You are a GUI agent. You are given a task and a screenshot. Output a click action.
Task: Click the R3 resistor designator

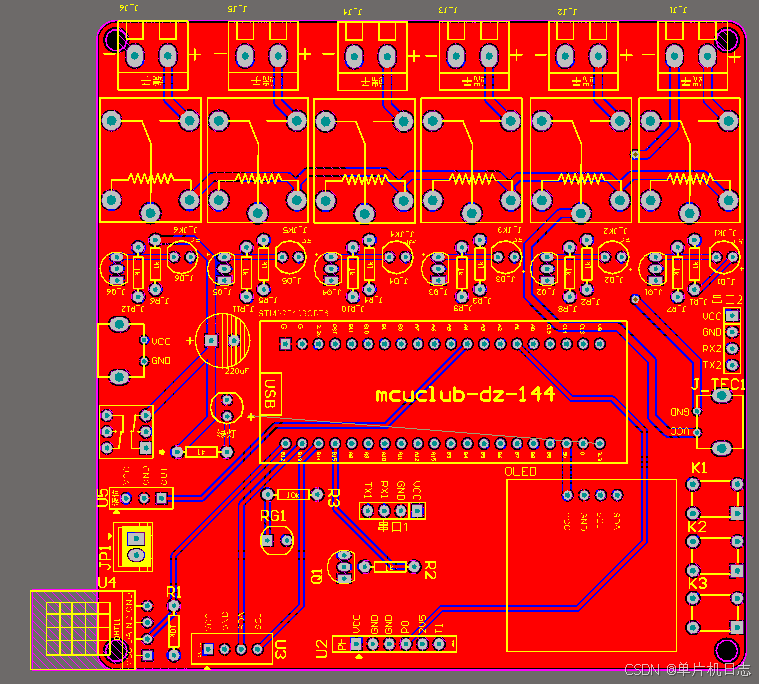334,498
